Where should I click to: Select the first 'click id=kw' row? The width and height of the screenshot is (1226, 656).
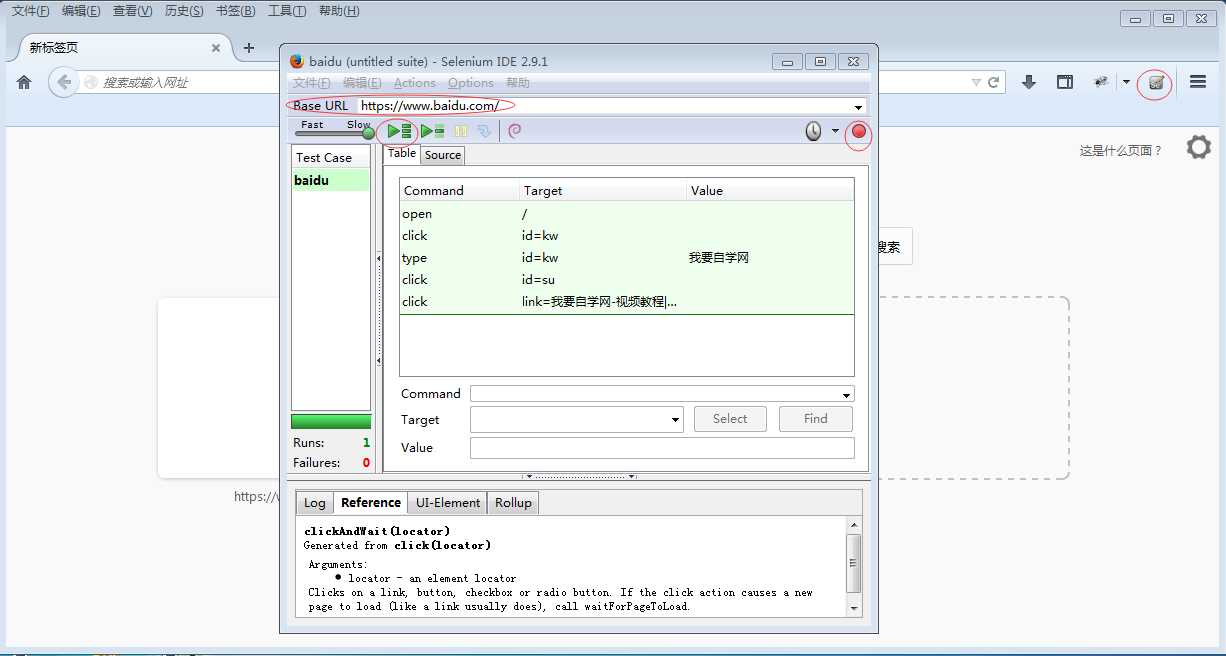(627, 236)
